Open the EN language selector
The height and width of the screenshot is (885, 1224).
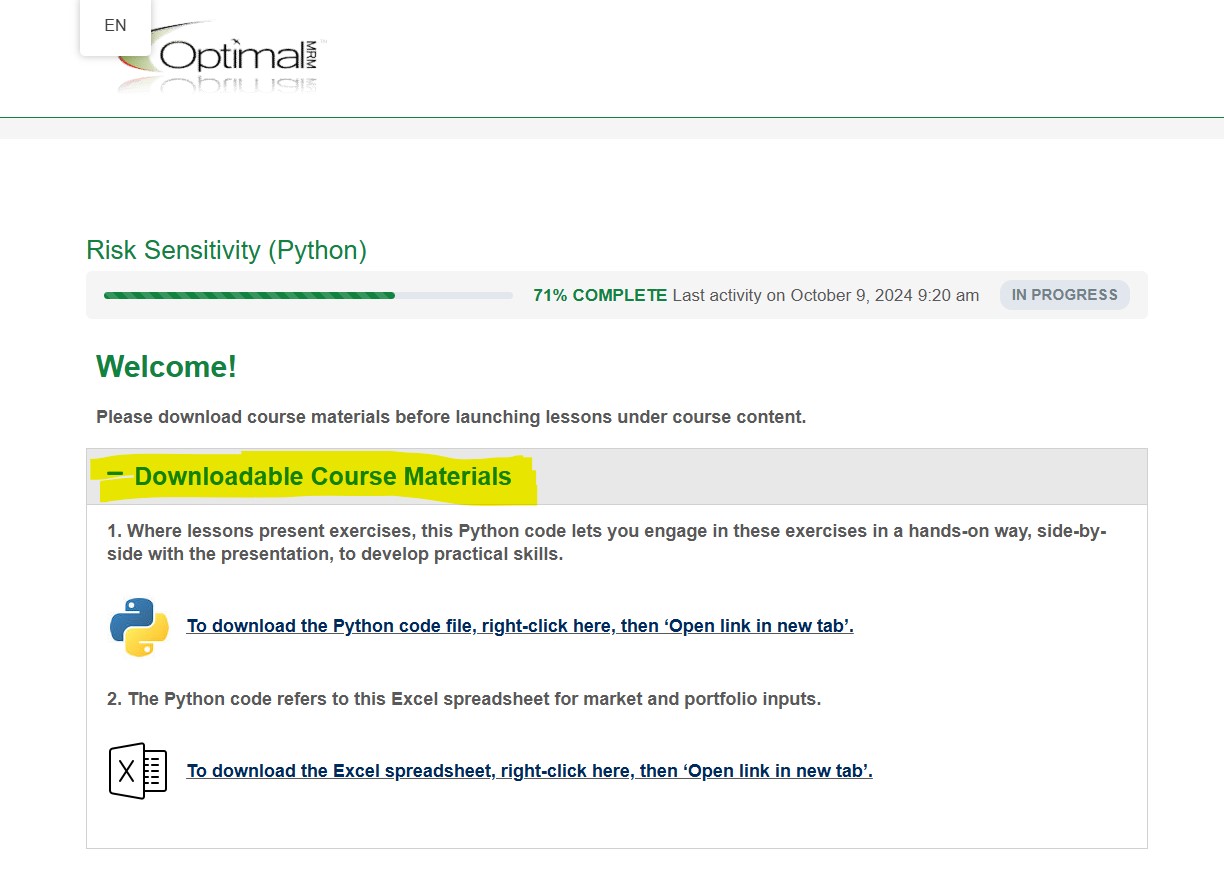[115, 26]
